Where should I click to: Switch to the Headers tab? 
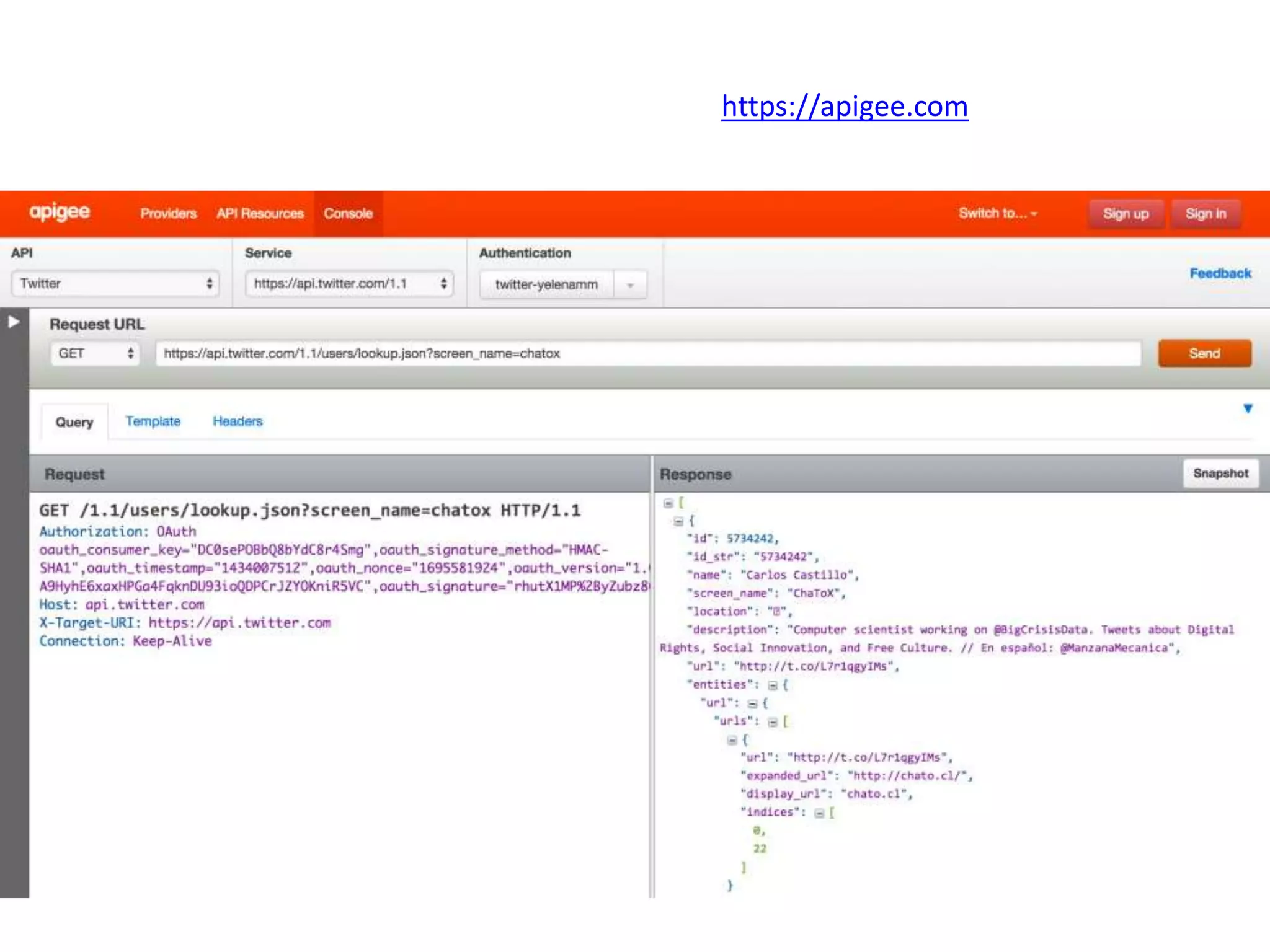238,421
